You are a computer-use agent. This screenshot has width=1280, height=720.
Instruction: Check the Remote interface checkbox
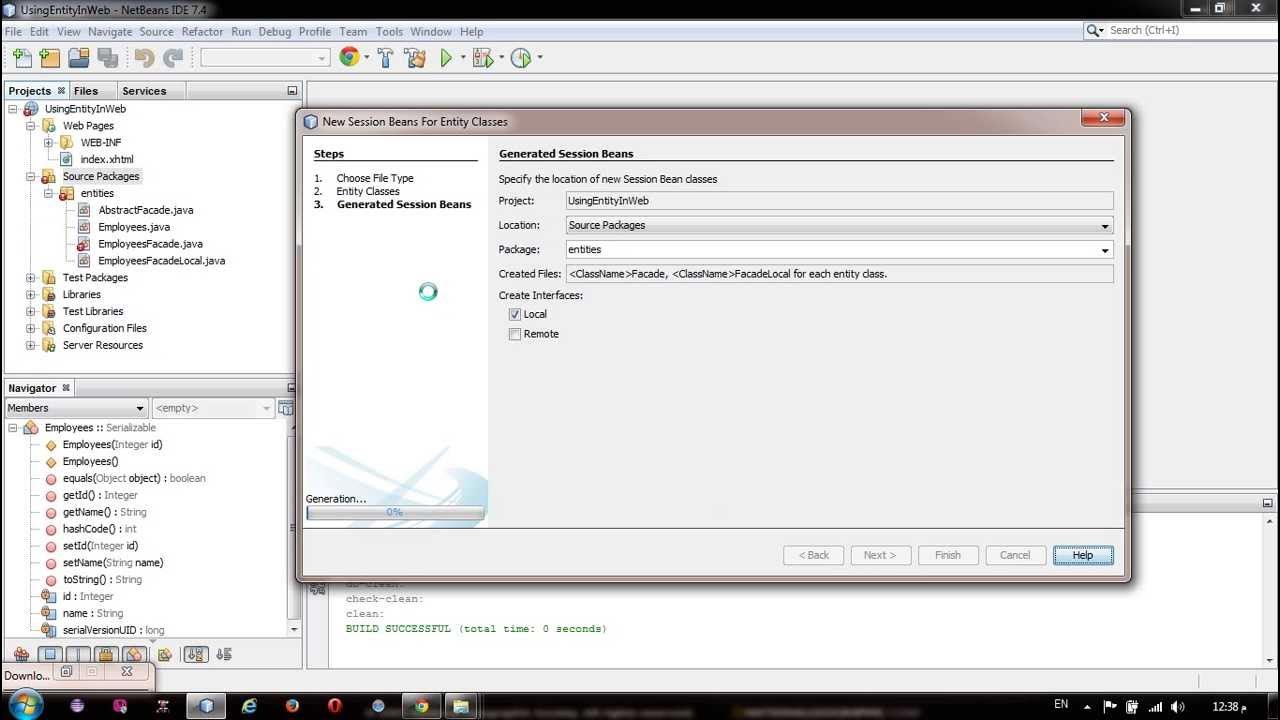(x=515, y=334)
